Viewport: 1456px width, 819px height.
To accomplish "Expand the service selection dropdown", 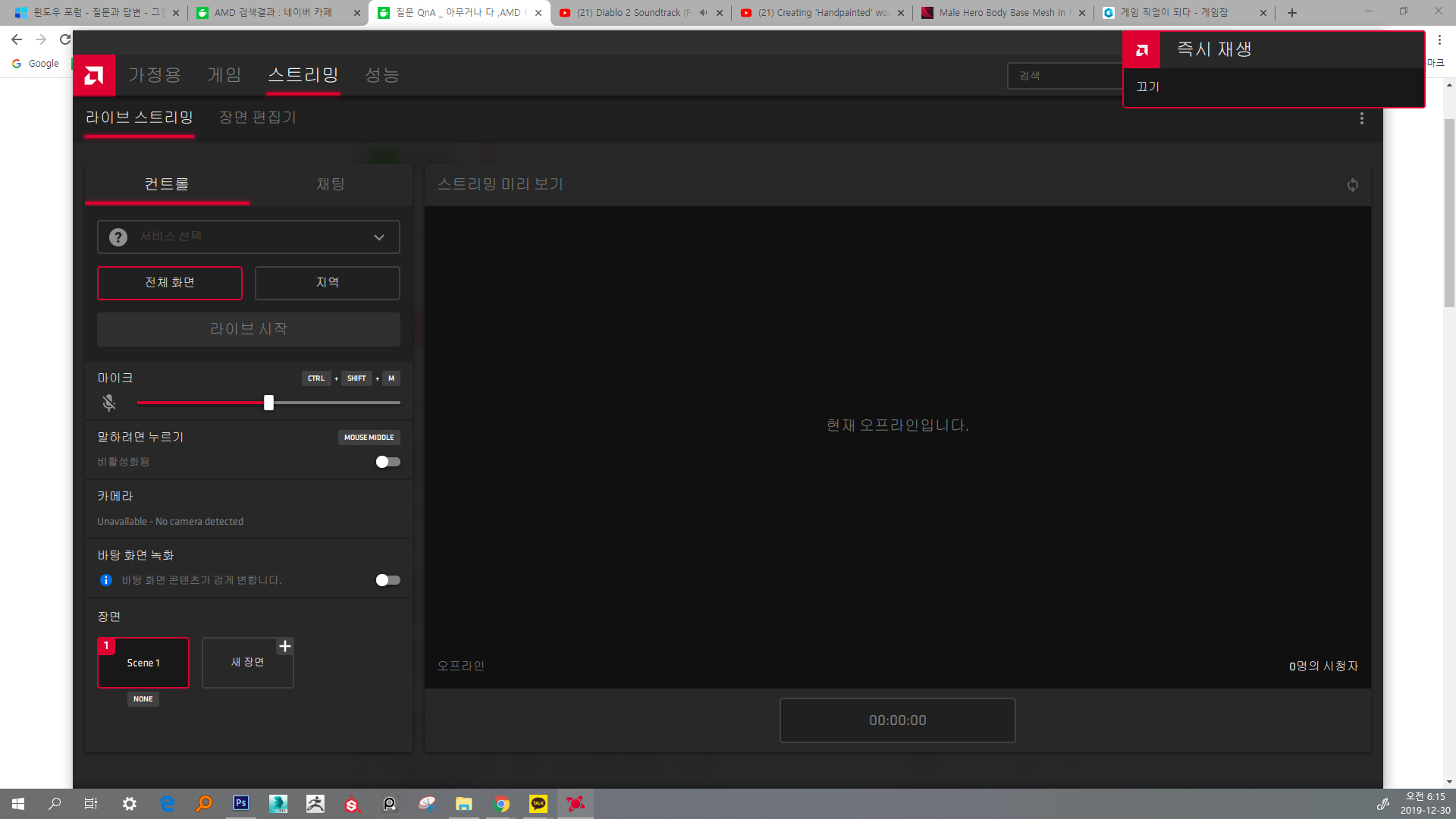I will coord(249,237).
